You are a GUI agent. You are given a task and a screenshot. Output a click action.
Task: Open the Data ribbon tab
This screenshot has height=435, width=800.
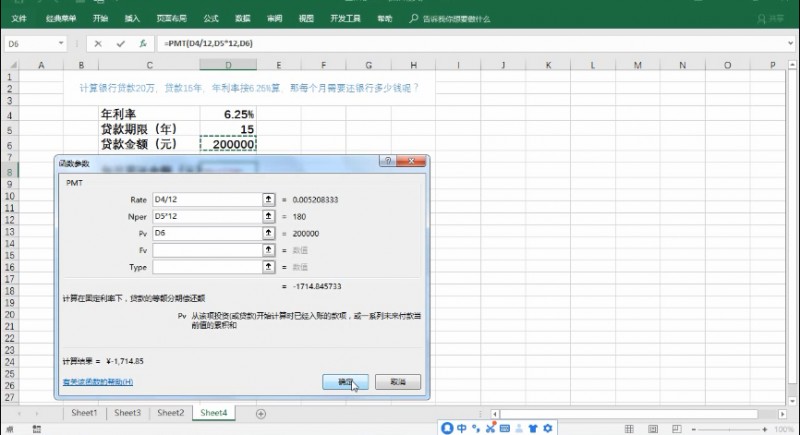tap(242, 18)
